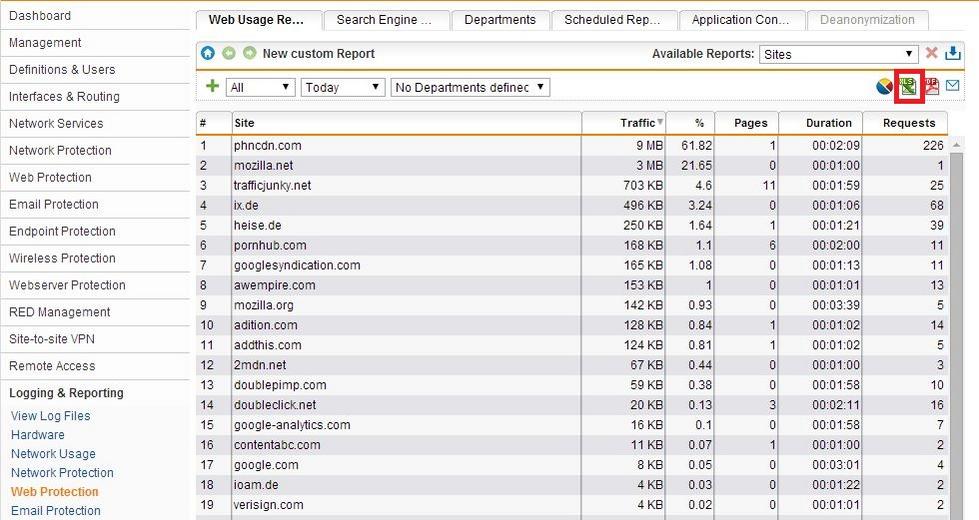The image size is (979, 520).
Task: Open the Departments tab
Action: 500,20
